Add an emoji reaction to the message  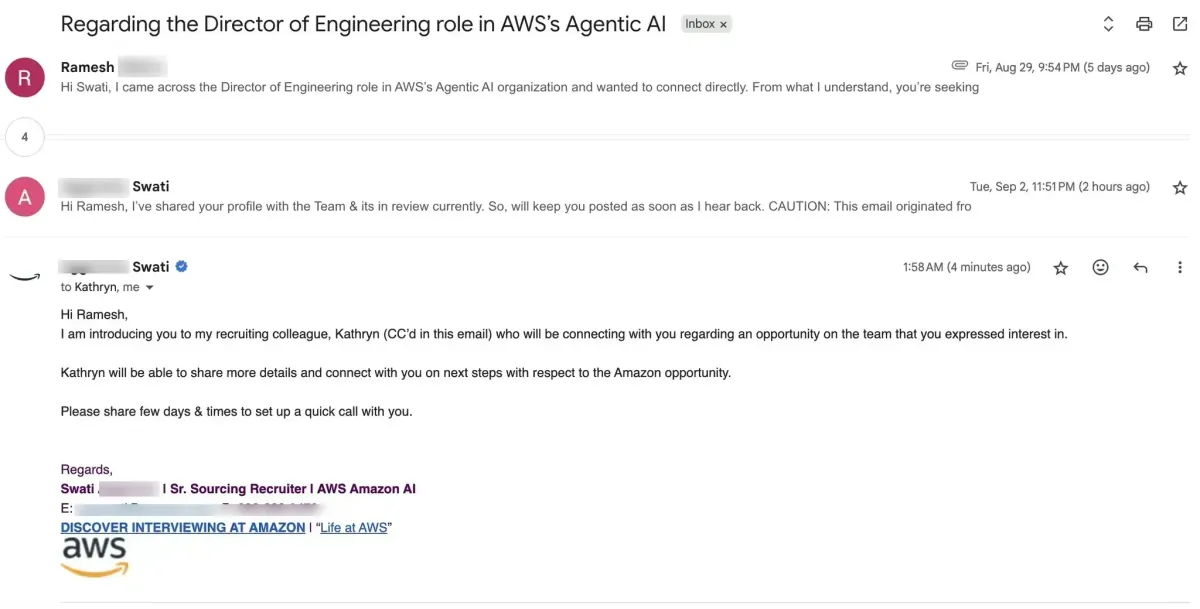coord(1101,268)
